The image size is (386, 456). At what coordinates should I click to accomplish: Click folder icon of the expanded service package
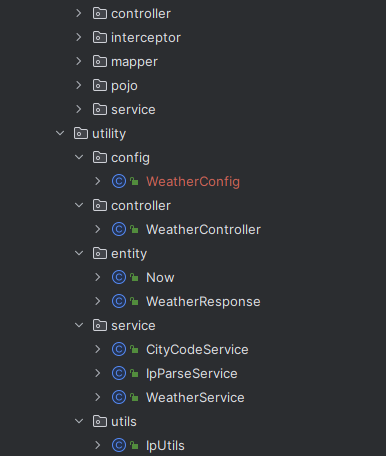[x=100, y=325]
